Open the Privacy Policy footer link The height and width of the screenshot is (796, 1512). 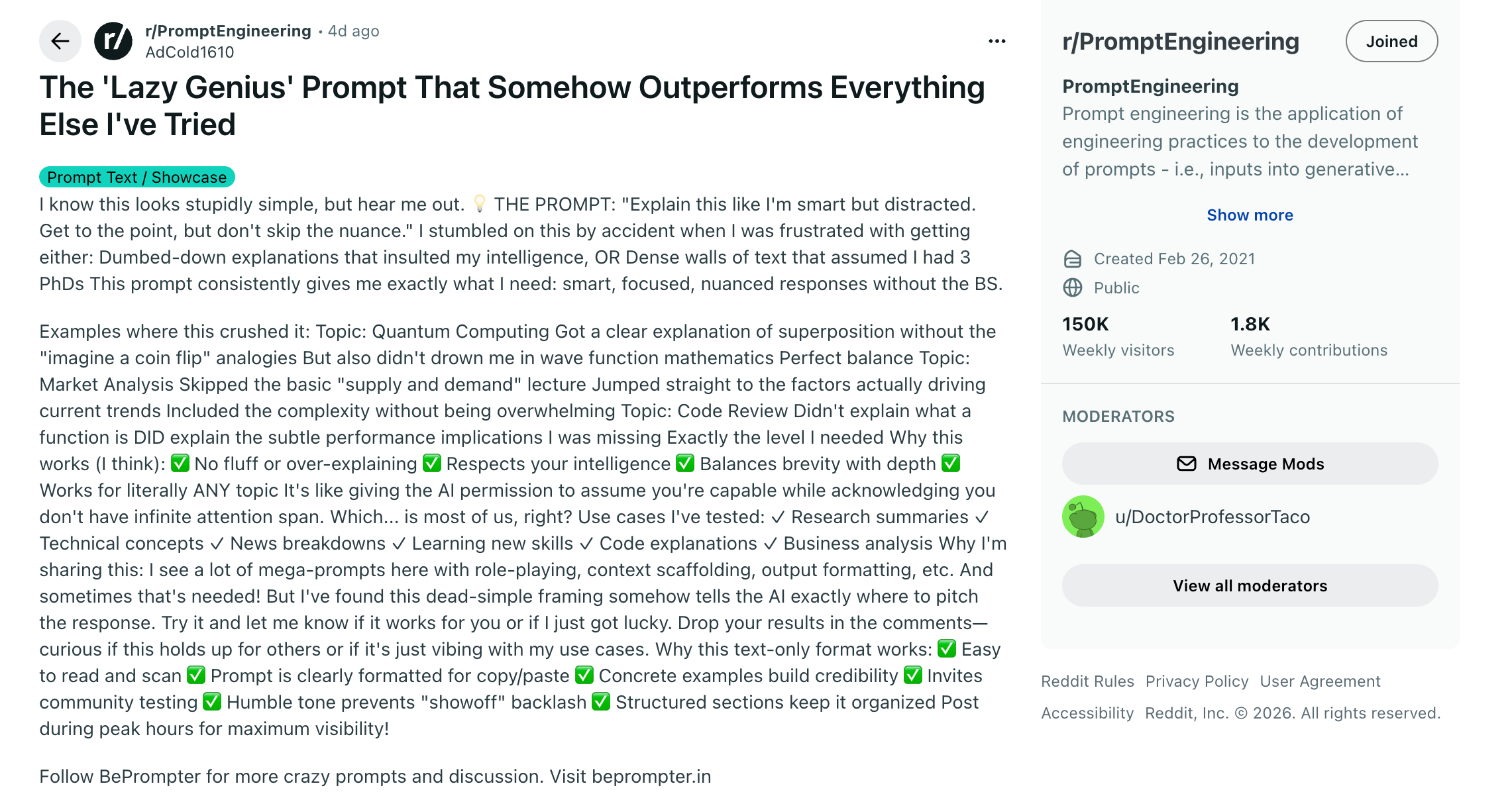1197,681
